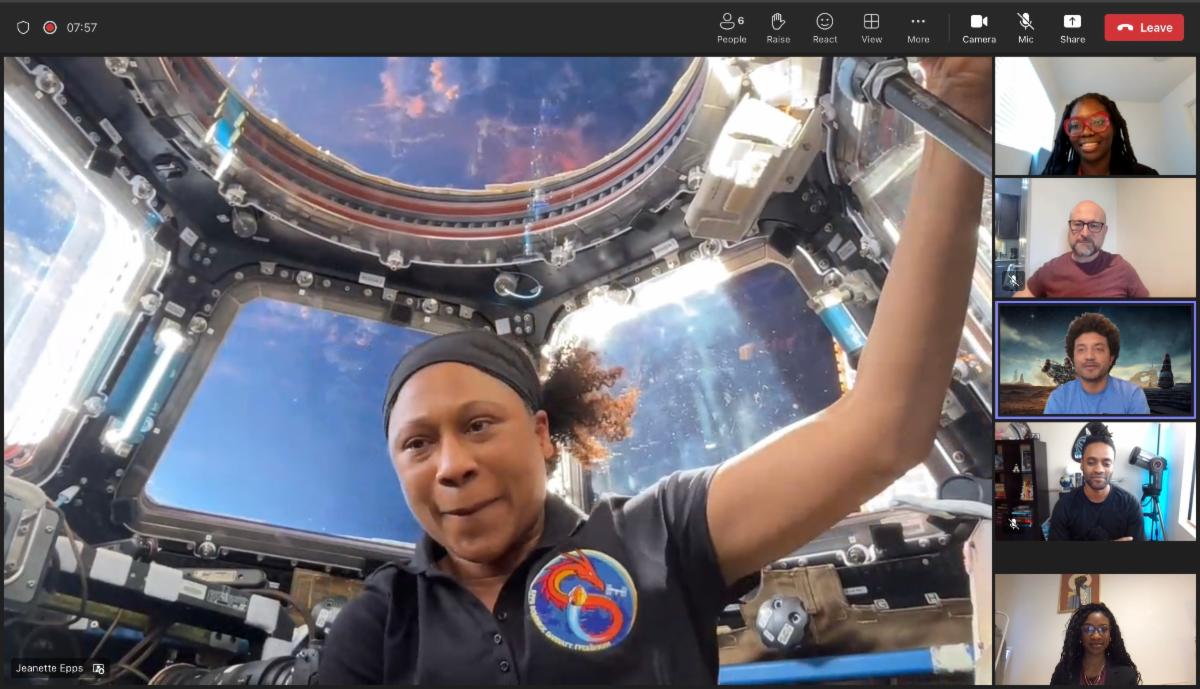Click the red recording indicator

point(50,27)
